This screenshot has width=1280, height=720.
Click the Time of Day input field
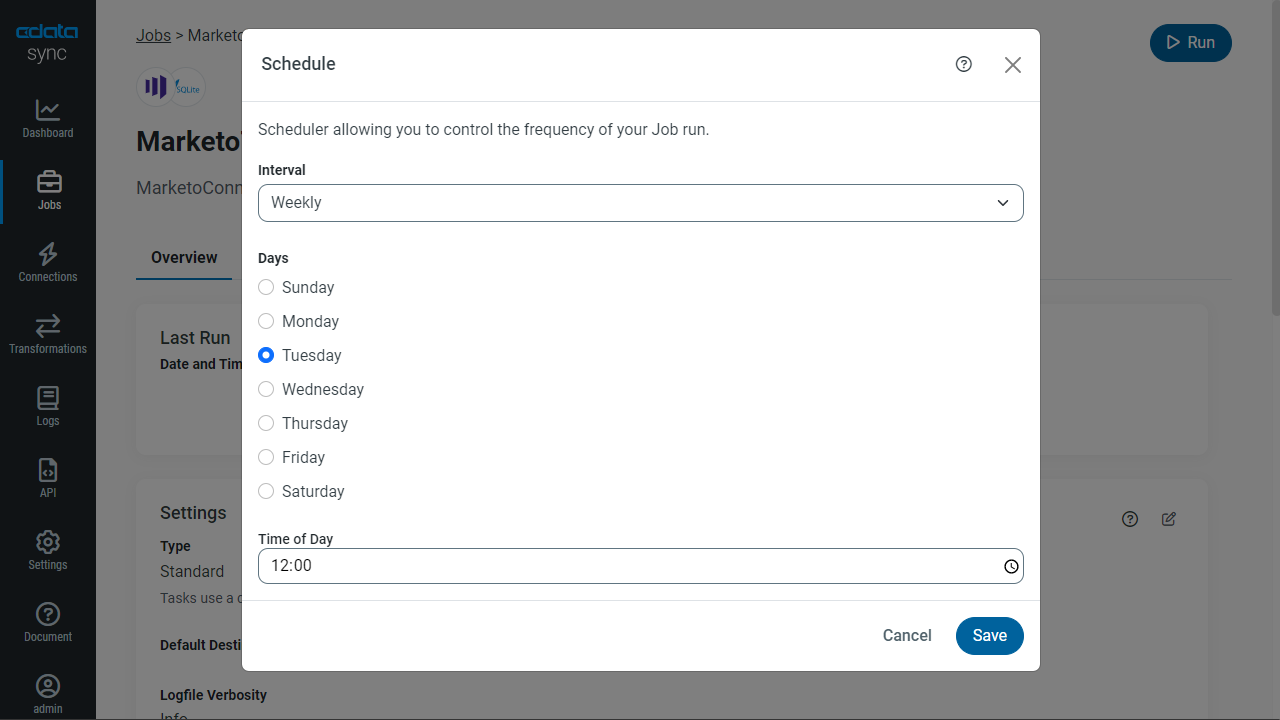coord(620,566)
